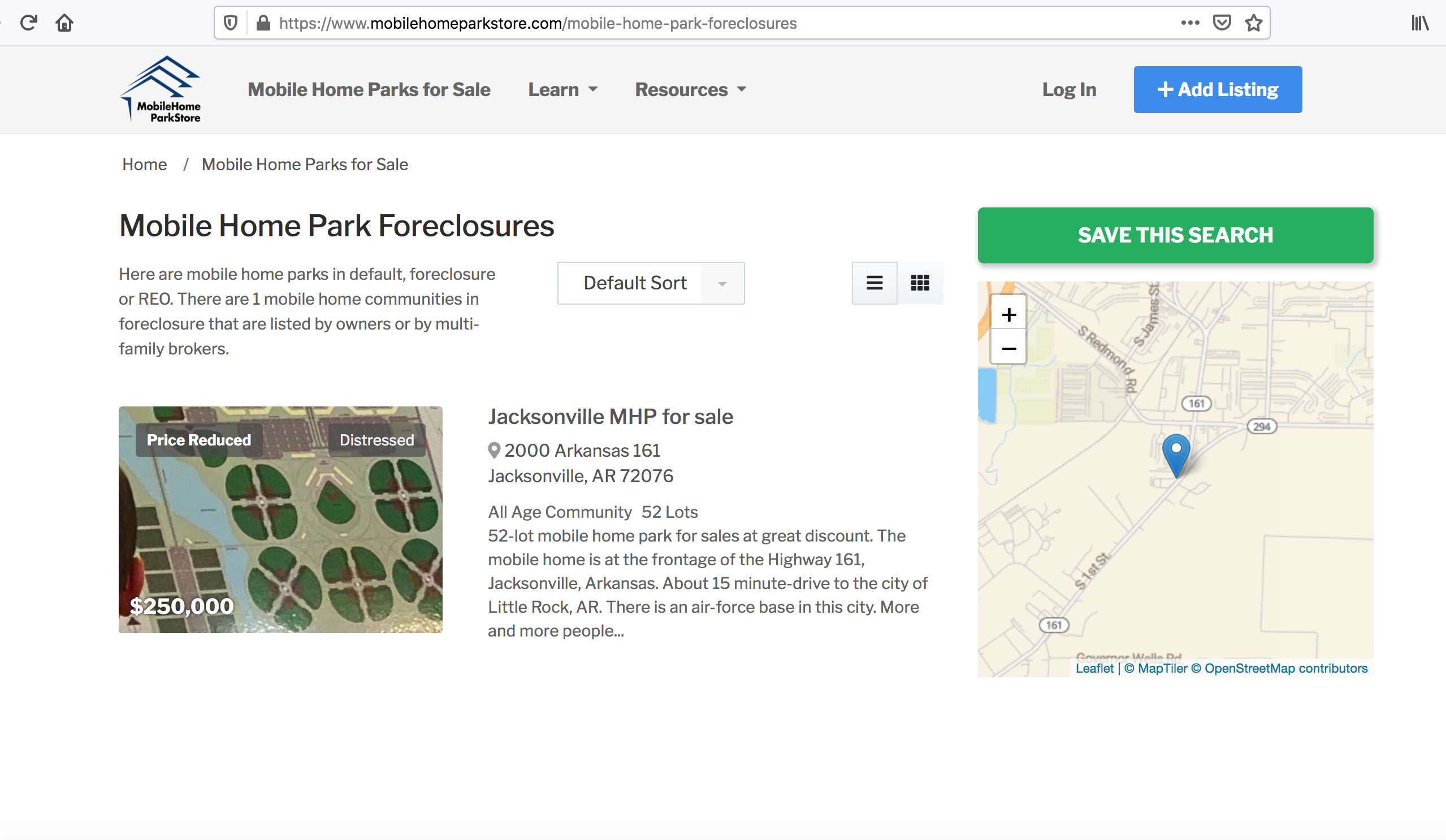This screenshot has height=840, width=1446.
Task: Click the Save This Search button
Action: pos(1175,235)
